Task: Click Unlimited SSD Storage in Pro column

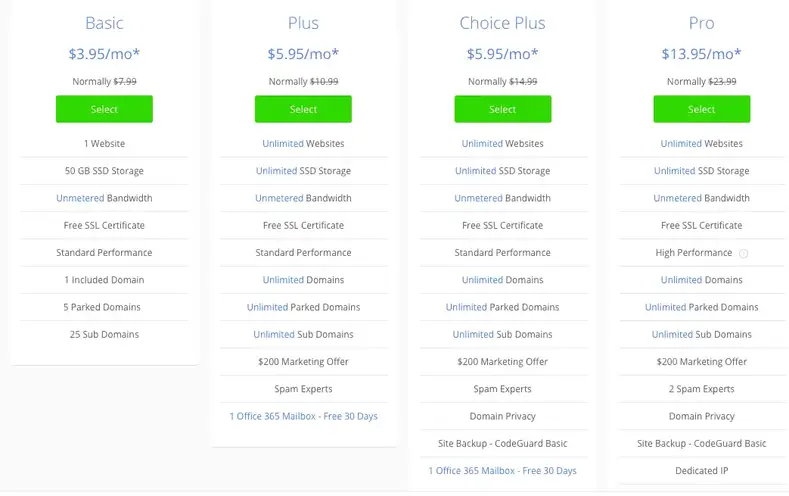Action: point(701,171)
